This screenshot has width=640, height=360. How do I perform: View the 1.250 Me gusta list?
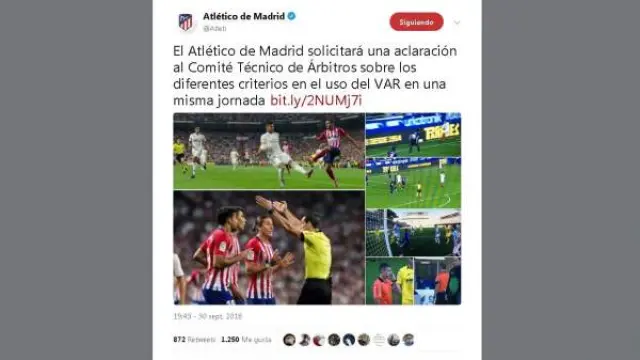pos(246,340)
